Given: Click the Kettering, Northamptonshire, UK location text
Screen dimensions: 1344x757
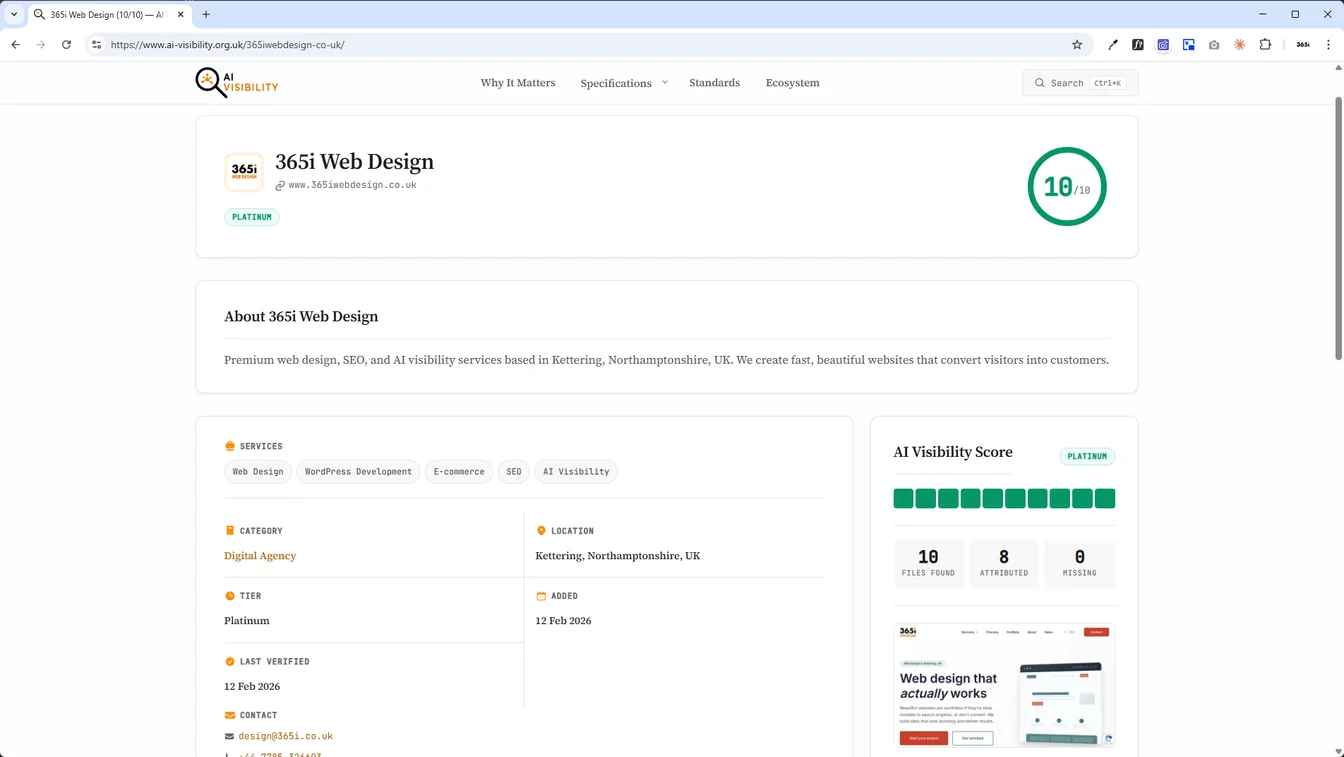Looking at the screenshot, I should coord(618,556).
